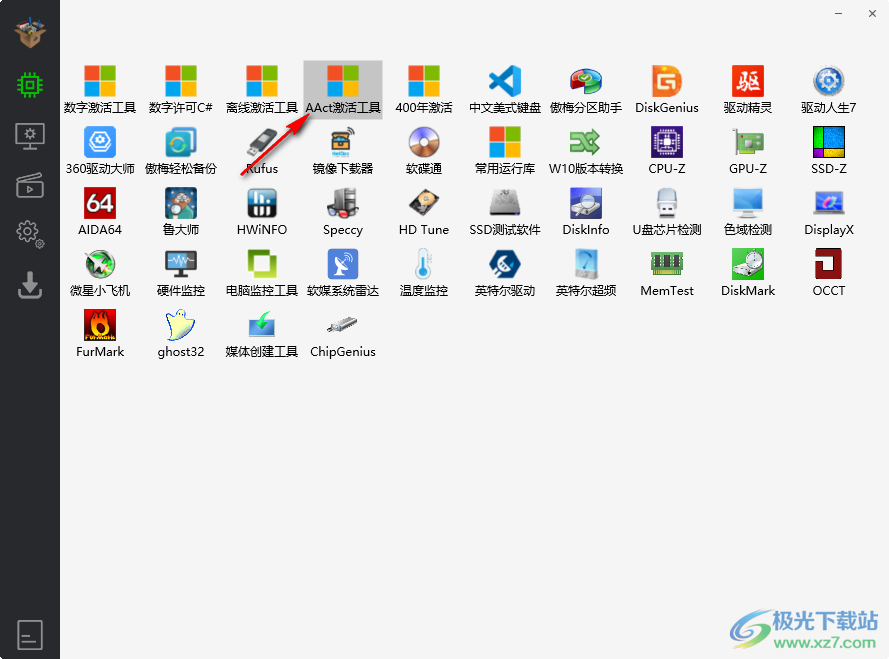Launch SSD测试软件
The height and width of the screenshot is (659, 889).
coord(505,212)
